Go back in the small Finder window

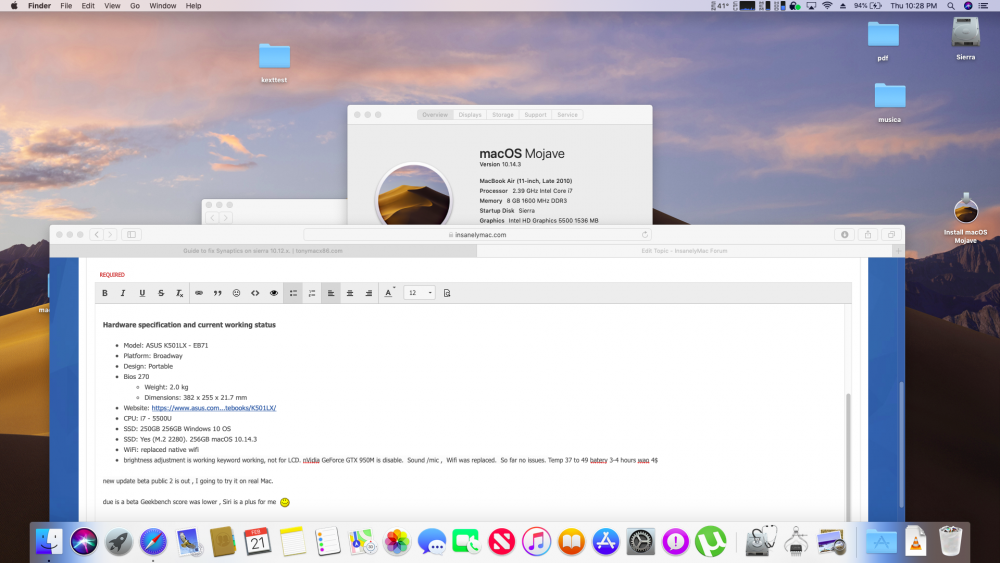(x=212, y=217)
